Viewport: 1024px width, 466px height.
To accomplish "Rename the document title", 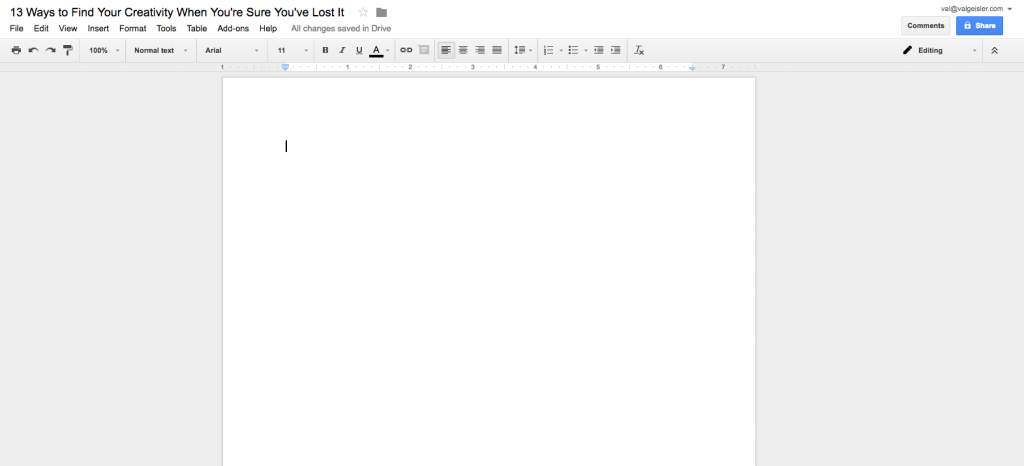I will (177, 12).
